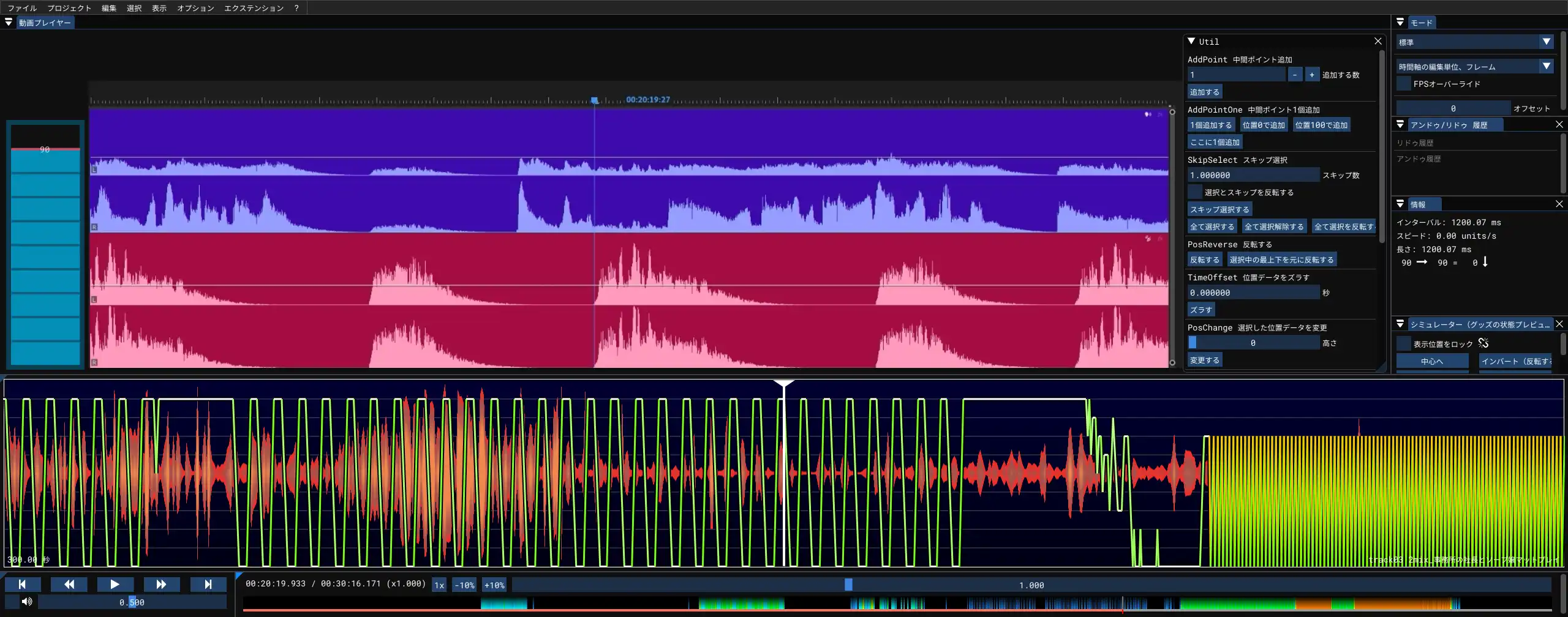The width and height of the screenshot is (1568, 617).
Task: Toggle the mute checkbox beside speaker icon
Action: [12, 602]
